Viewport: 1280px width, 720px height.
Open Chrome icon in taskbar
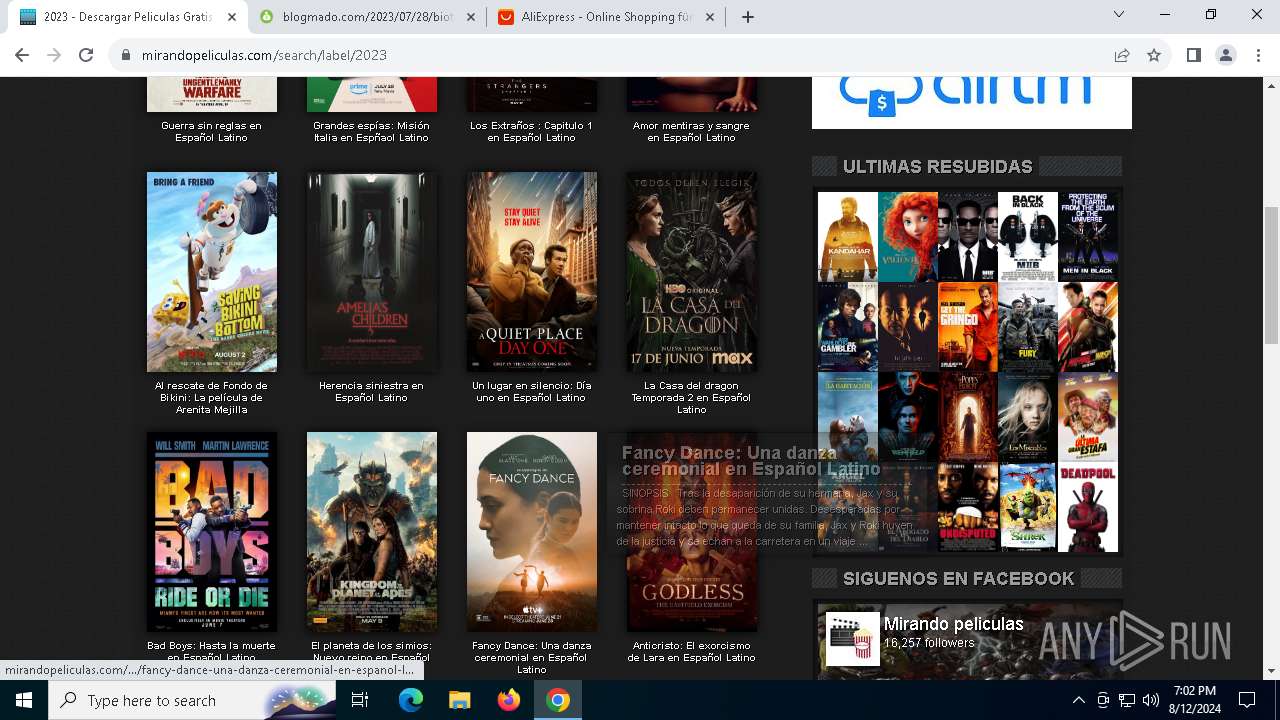click(x=558, y=700)
